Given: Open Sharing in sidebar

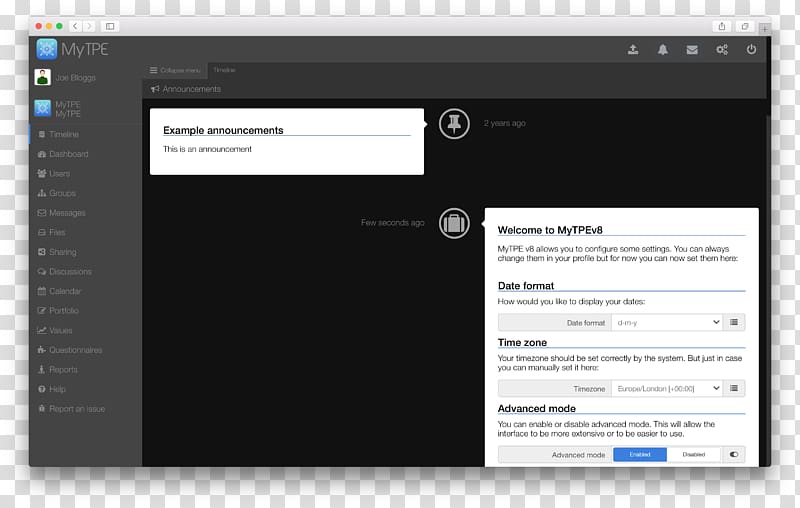Looking at the screenshot, I should pyautogui.click(x=57, y=251).
